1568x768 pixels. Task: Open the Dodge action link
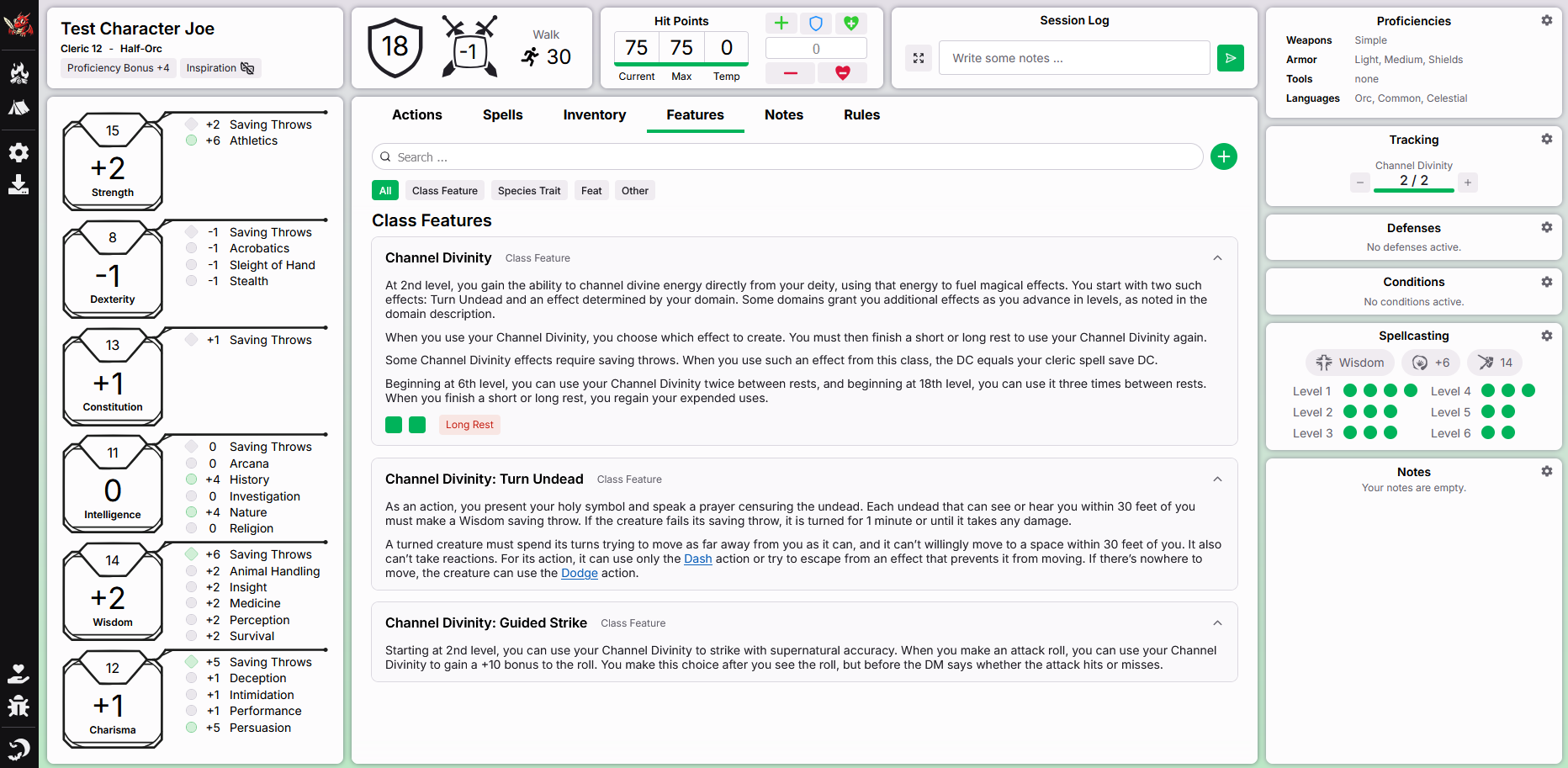click(580, 574)
